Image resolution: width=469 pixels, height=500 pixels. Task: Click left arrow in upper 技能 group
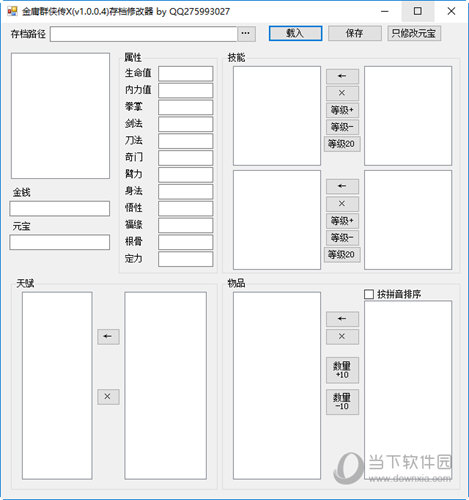pos(342,76)
